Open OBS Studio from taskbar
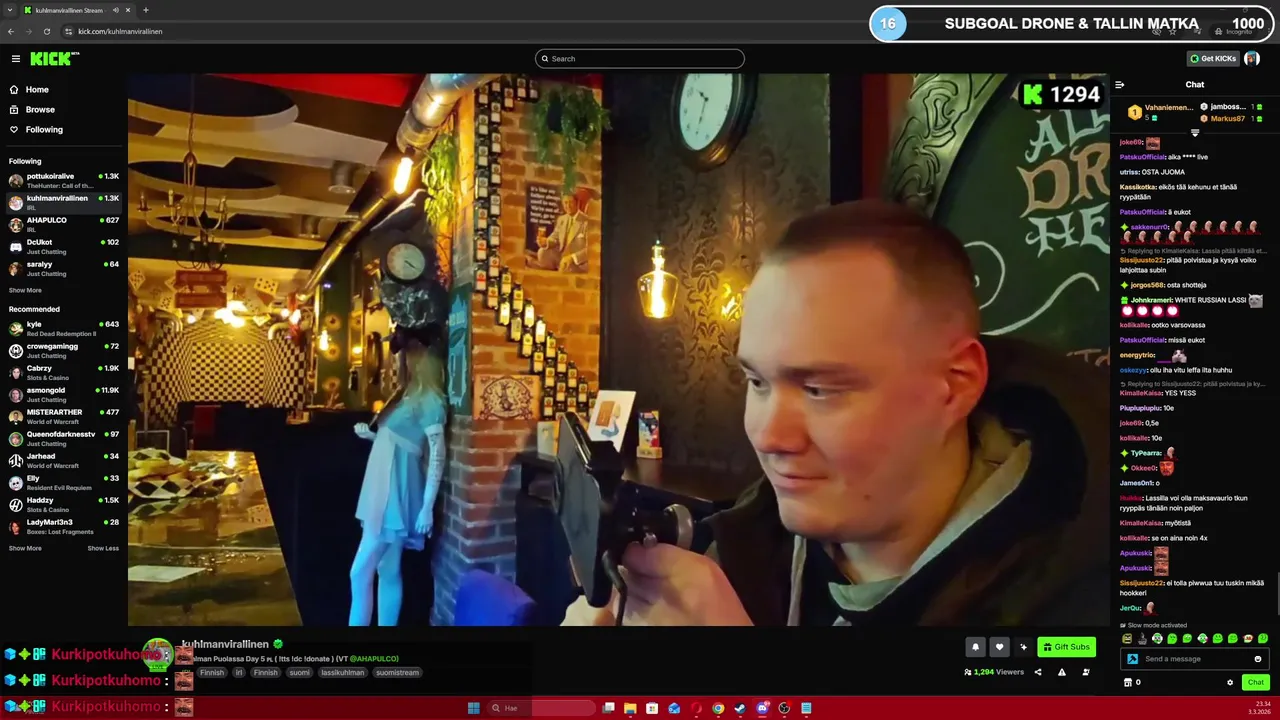The image size is (1280, 720). pos(784,708)
